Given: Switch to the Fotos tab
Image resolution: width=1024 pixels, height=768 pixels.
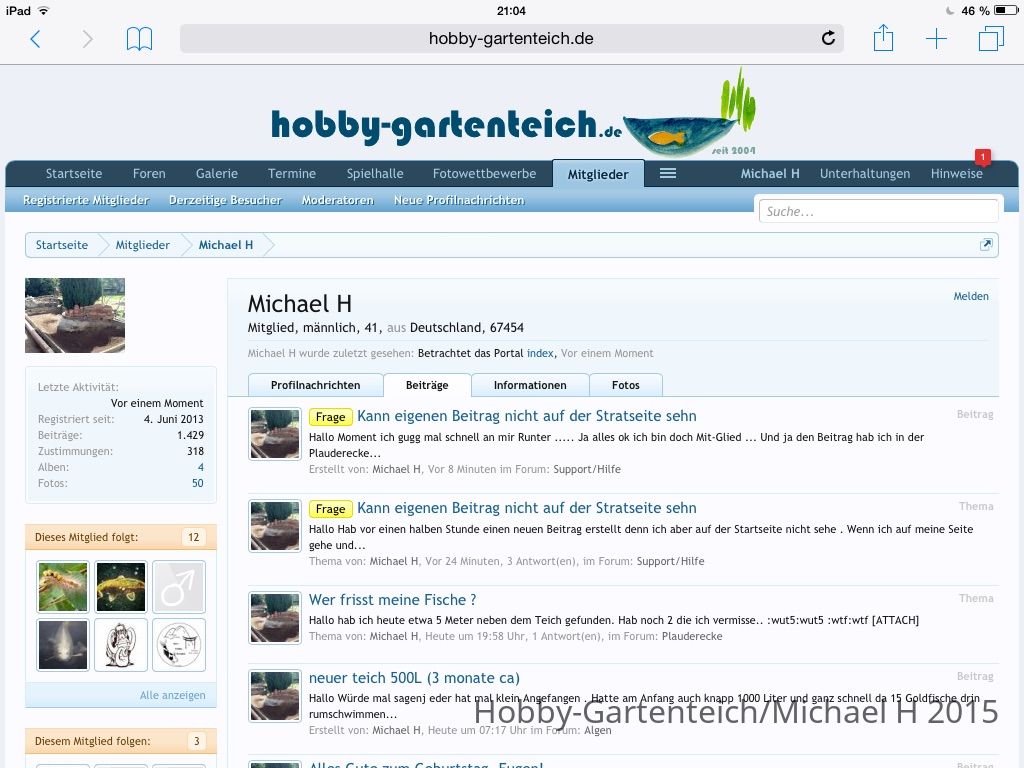Looking at the screenshot, I should tap(626, 385).
